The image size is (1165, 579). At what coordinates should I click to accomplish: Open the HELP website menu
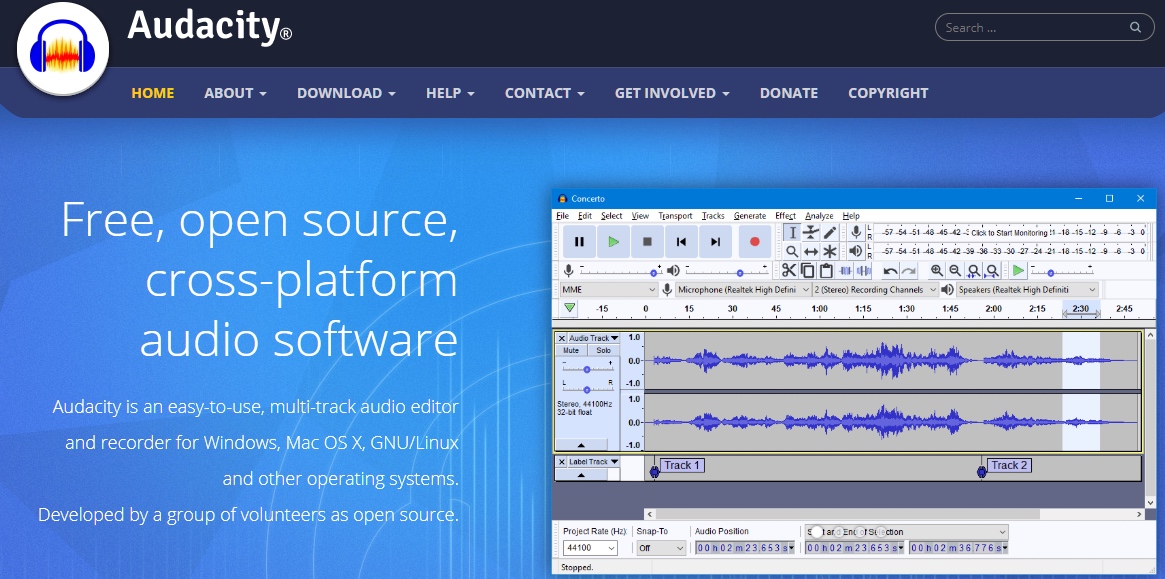coord(450,93)
